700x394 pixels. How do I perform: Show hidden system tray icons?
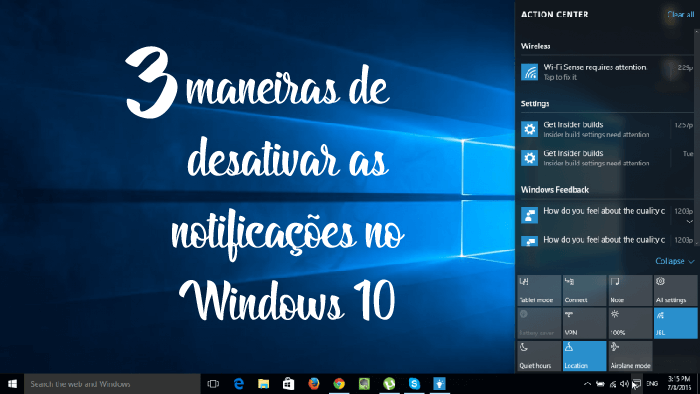pos(588,384)
